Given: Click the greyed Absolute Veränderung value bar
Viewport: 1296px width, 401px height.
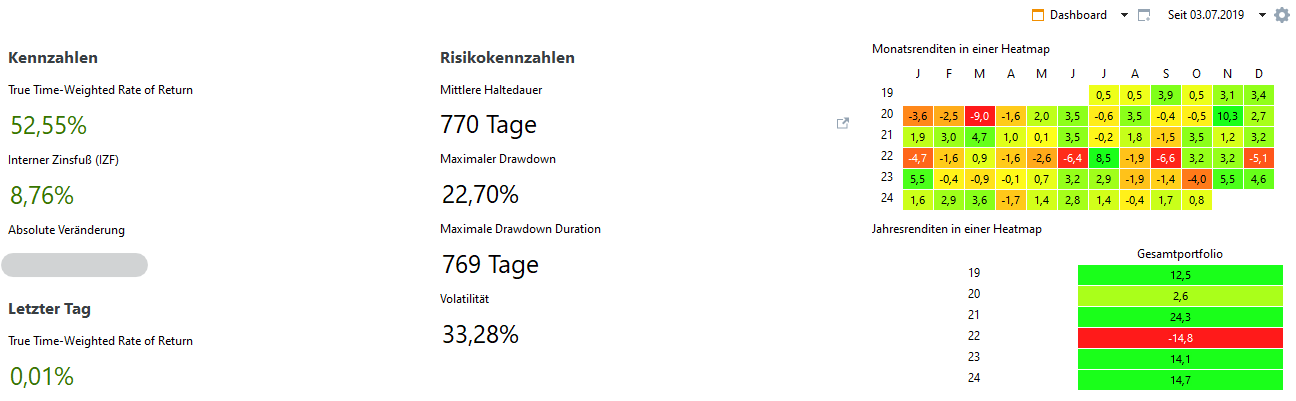Looking at the screenshot, I should click(x=75, y=265).
